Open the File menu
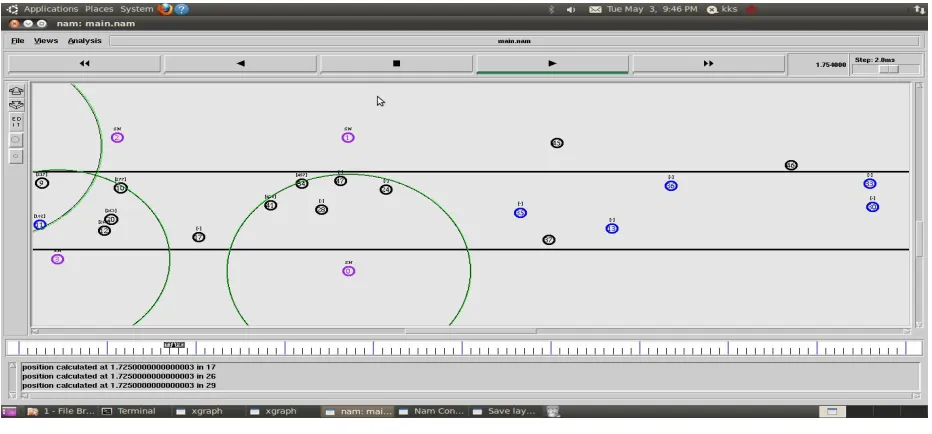This screenshot has width=932, height=434. pyautogui.click(x=18, y=40)
